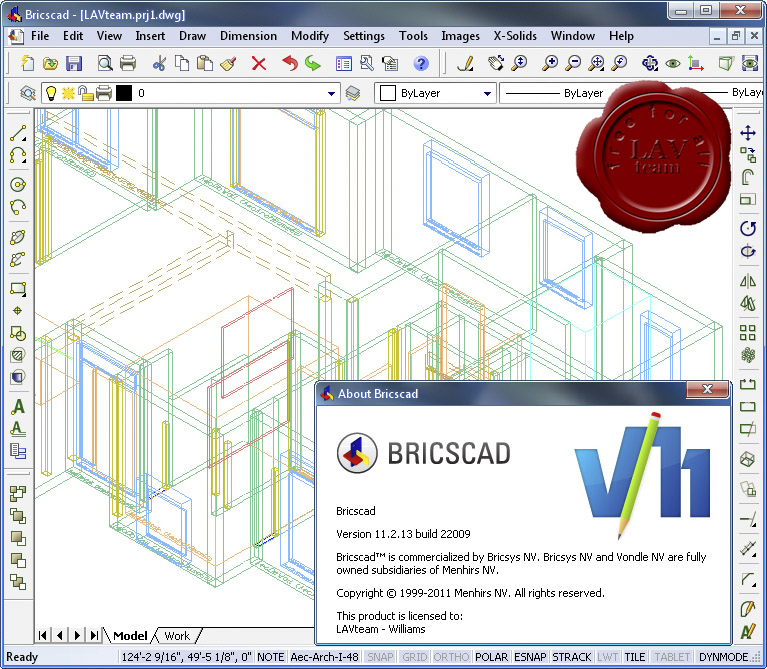Go to first layout tab arrow
767x669 pixels.
[x=43, y=635]
